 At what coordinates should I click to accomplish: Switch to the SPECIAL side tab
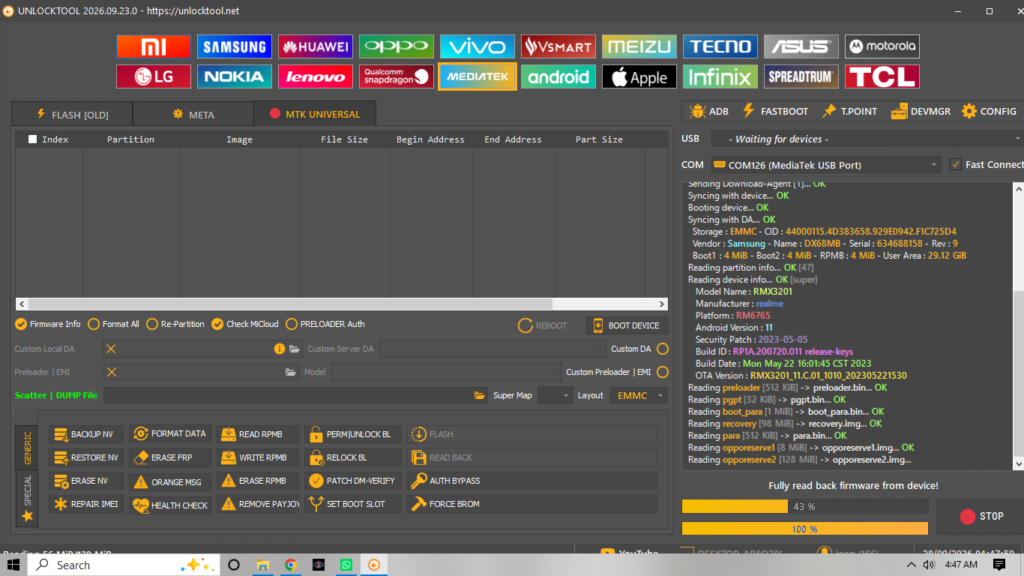(x=27, y=498)
